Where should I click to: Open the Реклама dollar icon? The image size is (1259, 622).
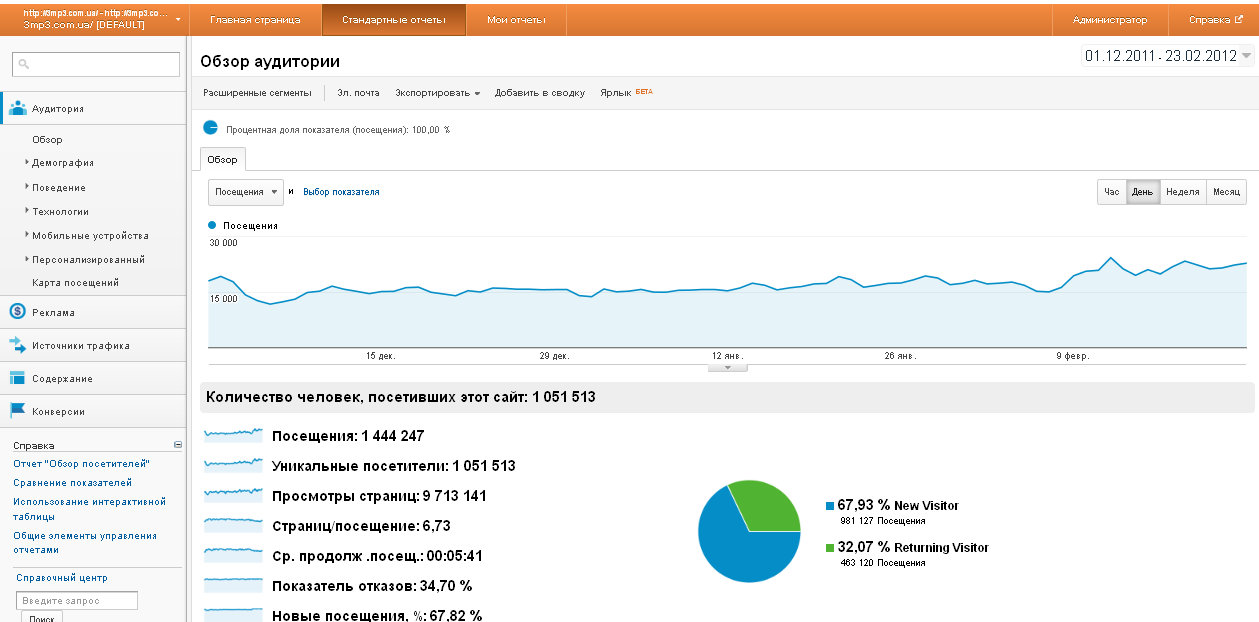pos(17,312)
